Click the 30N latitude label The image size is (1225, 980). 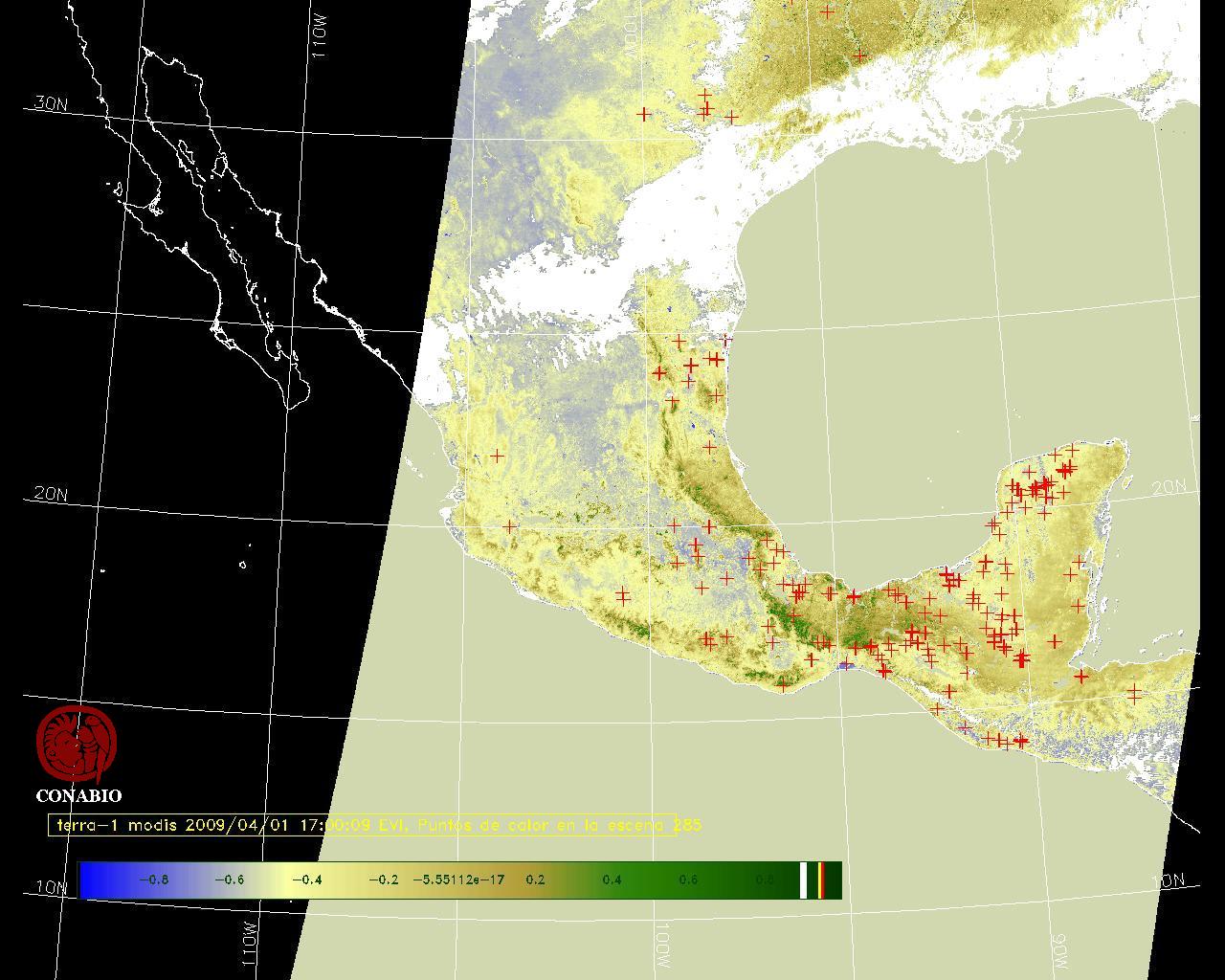pos(51,104)
